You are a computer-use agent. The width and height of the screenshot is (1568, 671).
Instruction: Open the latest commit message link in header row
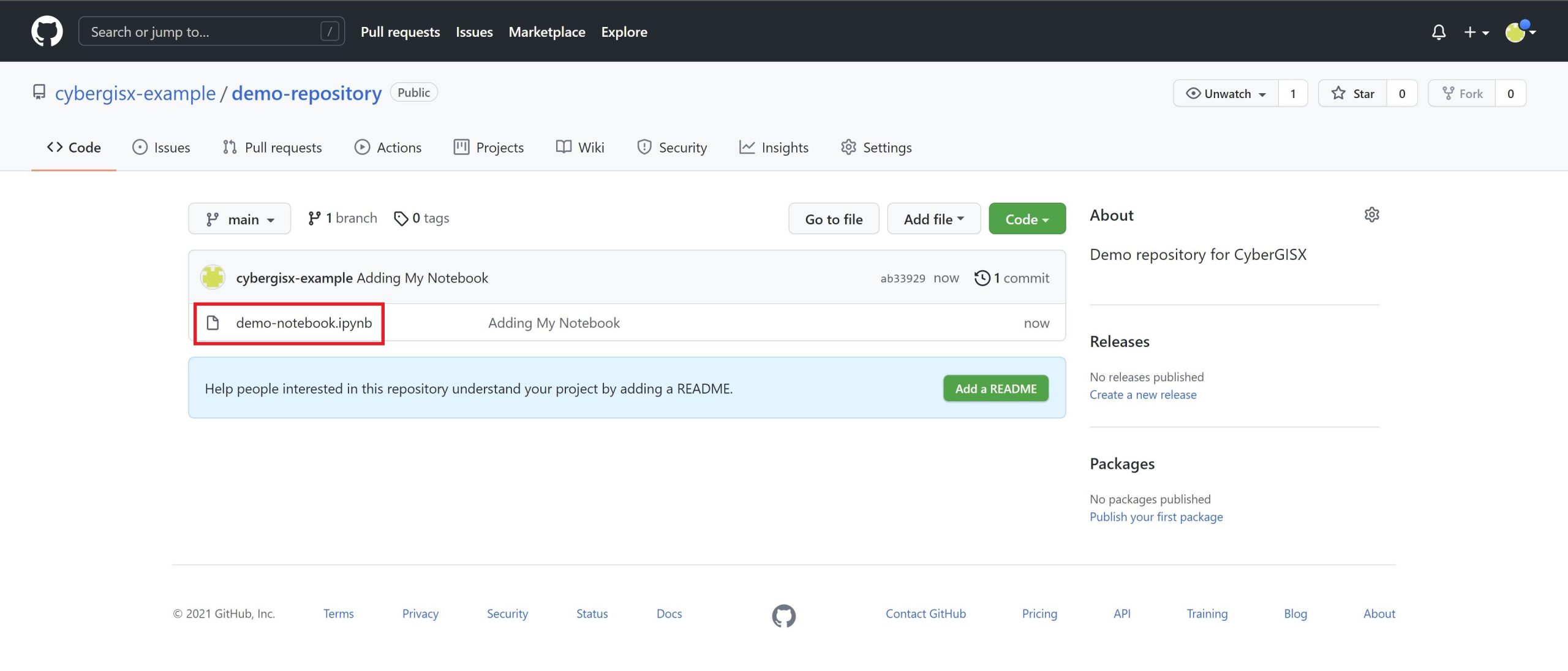[423, 278]
